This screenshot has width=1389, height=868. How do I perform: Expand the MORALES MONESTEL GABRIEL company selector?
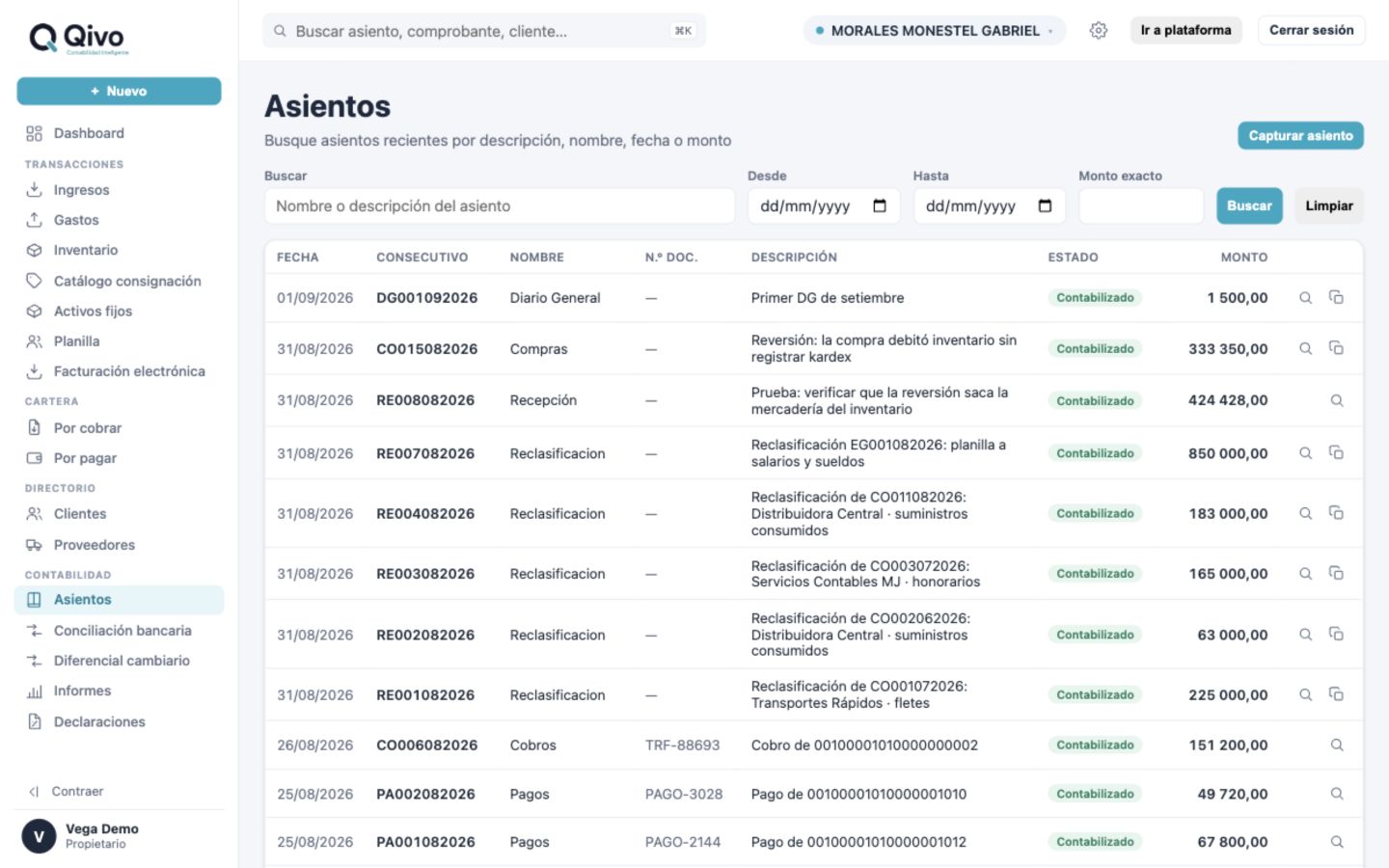pyautogui.click(x=934, y=31)
